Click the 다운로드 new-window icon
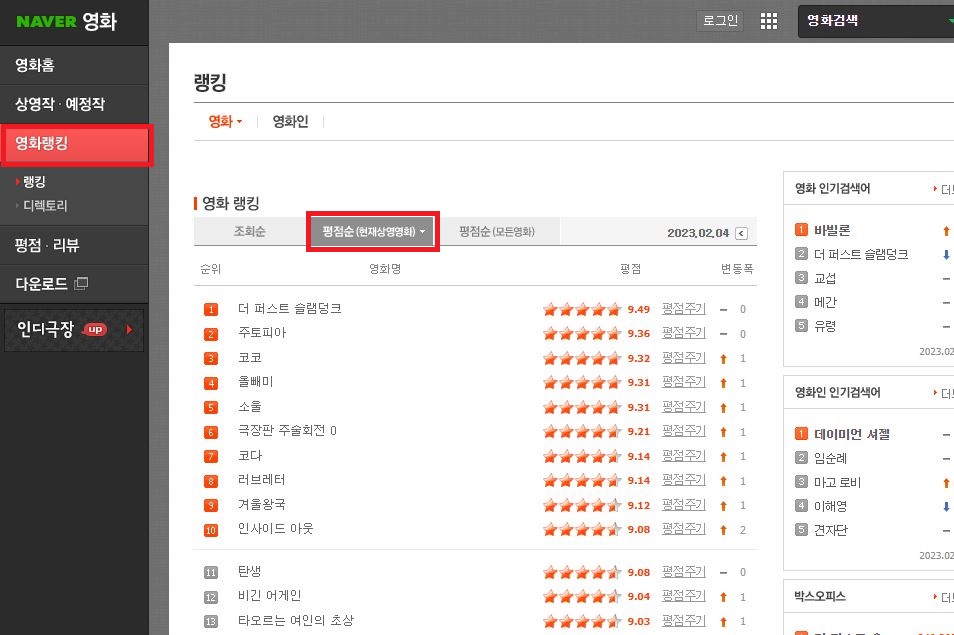The height and width of the screenshot is (635, 954). [x=81, y=283]
